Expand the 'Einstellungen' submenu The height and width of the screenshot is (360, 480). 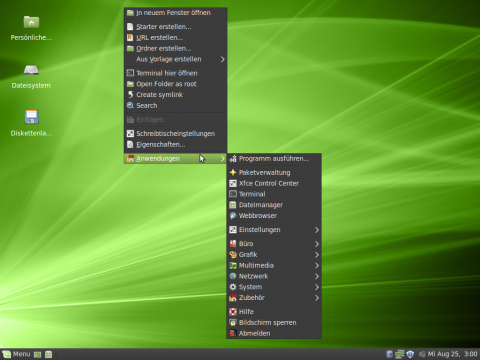(274, 230)
